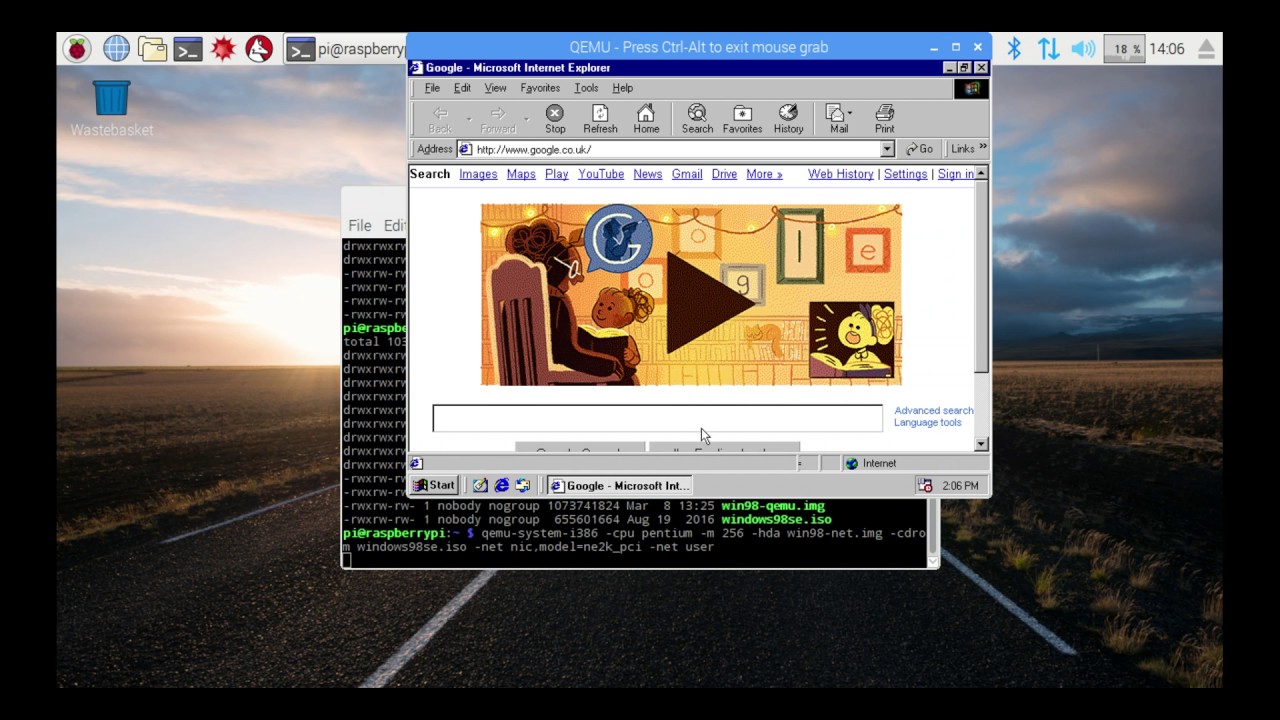The image size is (1280, 720).
Task: Open the Edit menu in Internet Explorer
Action: click(x=462, y=88)
